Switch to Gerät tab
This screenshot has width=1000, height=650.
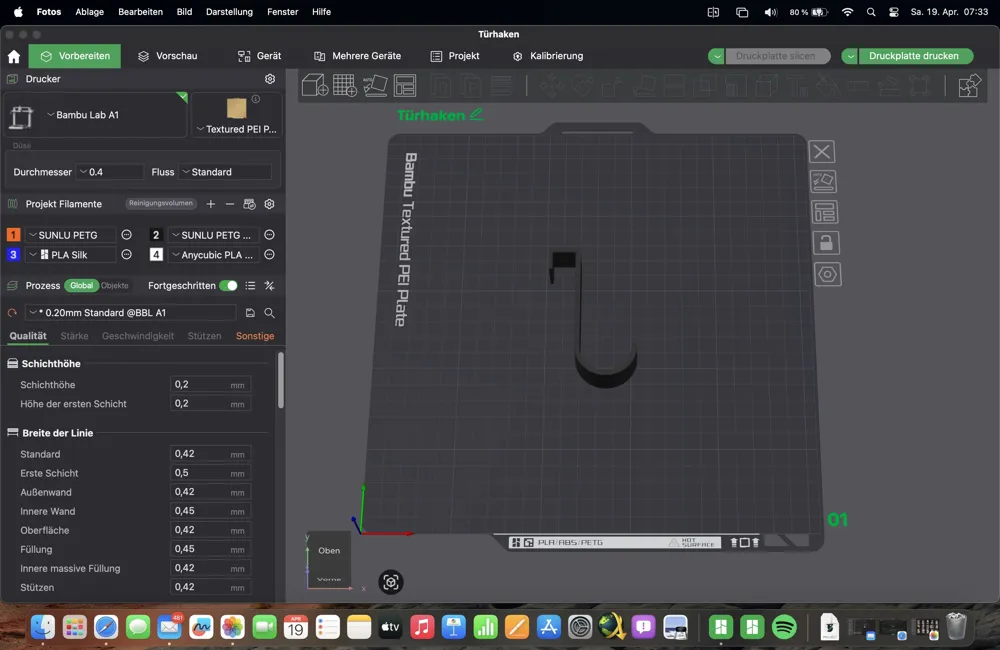[260, 56]
